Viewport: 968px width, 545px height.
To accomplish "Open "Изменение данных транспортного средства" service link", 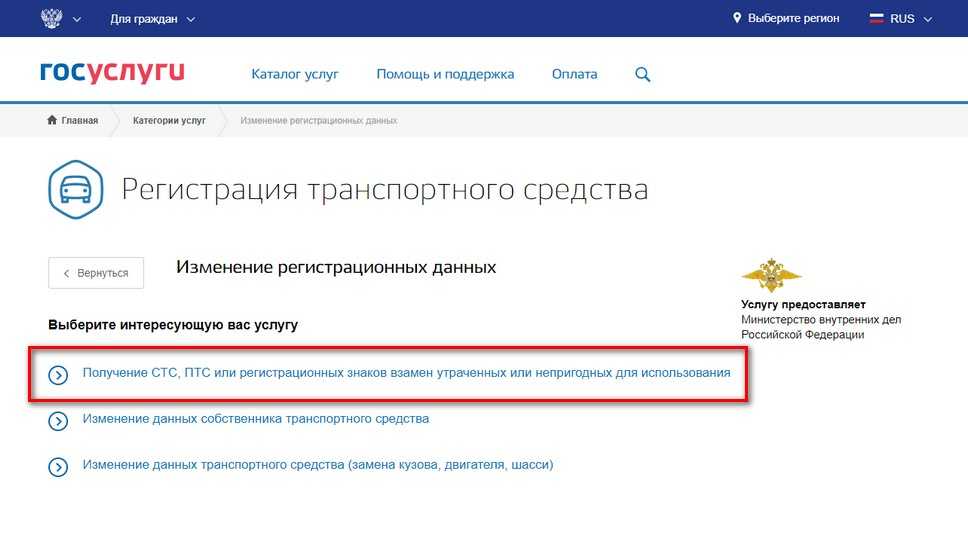I will point(317,465).
